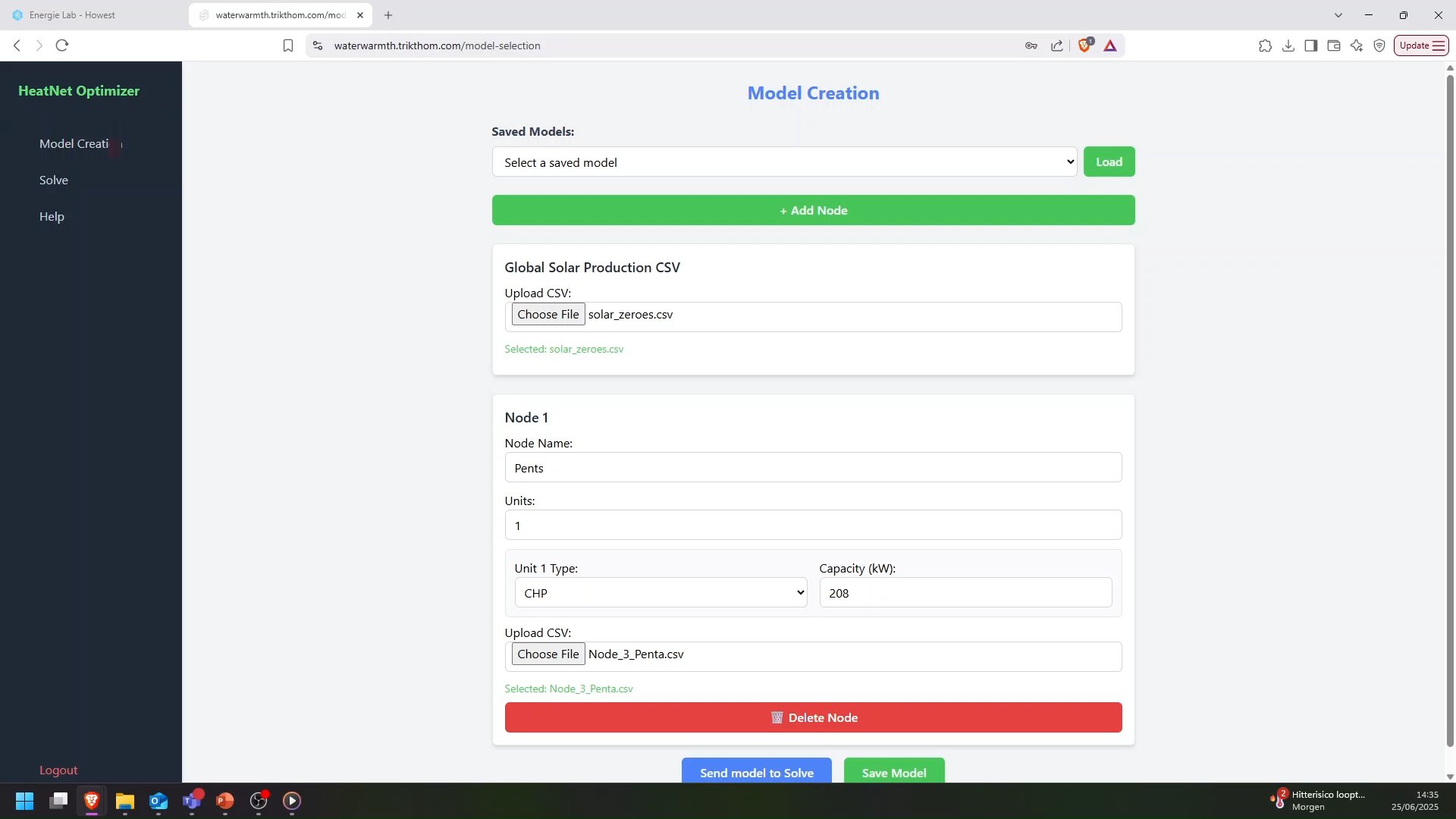Click the 'Node 1' heading
Viewport: 1456px width, 819px height.
tap(526, 417)
